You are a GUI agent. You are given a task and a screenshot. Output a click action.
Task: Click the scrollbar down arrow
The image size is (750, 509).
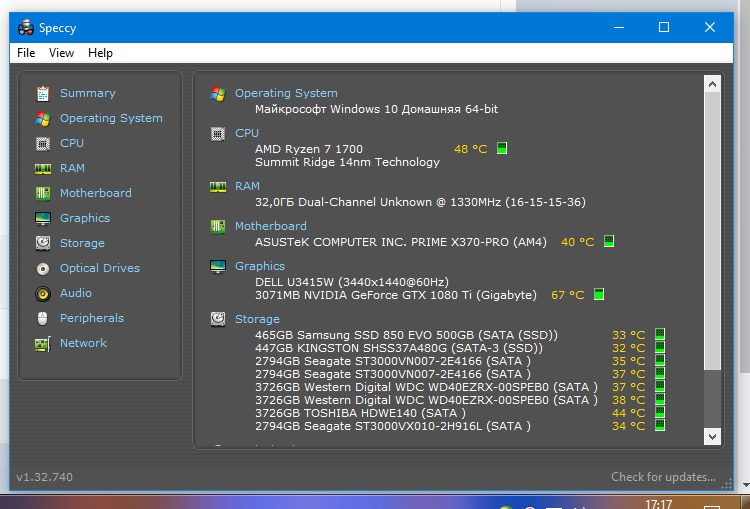pyautogui.click(x=712, y=436)
